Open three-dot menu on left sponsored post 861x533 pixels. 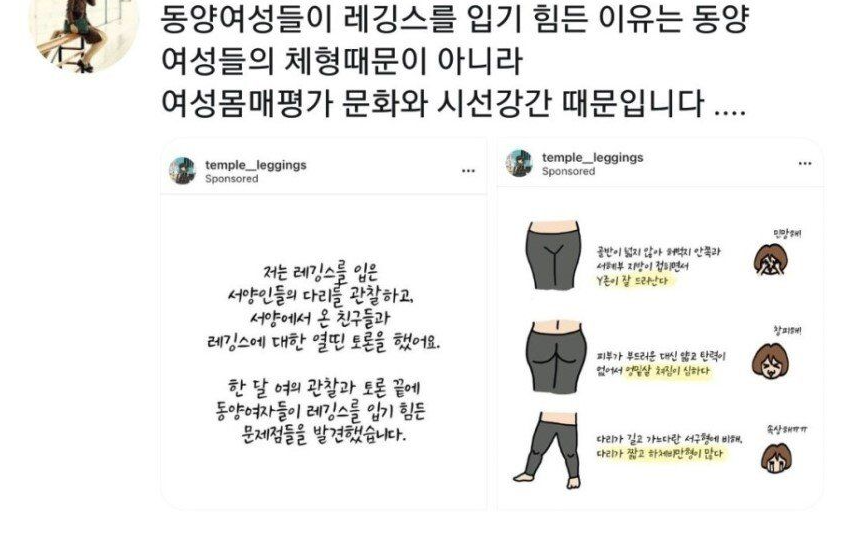(468, 171)
